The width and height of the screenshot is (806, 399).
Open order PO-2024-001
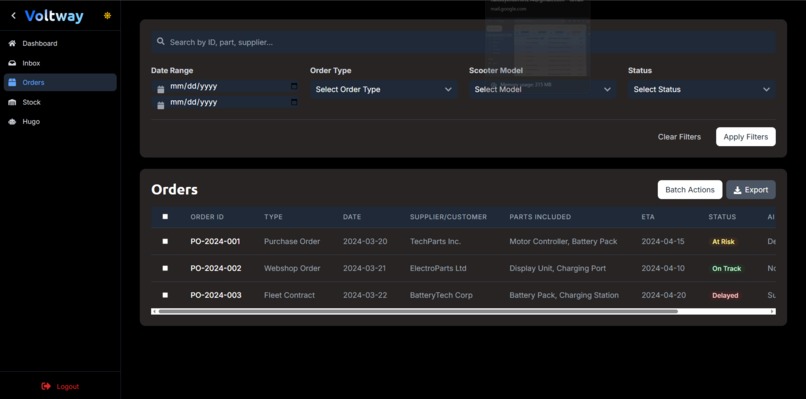(215, 241)
